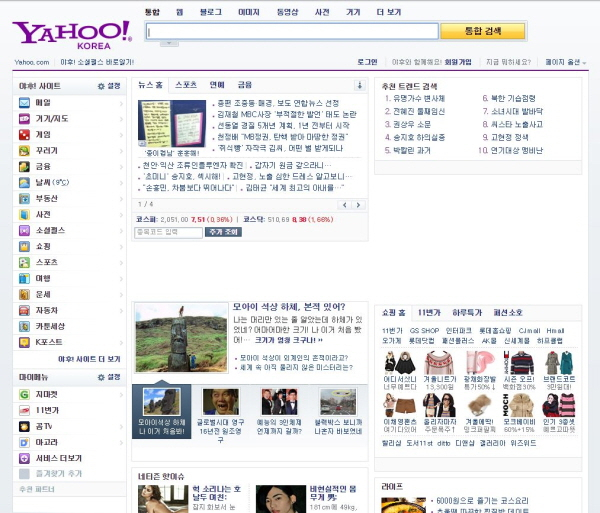Open the large Moai statue photo
The image size is (600, 513).
[x=181, y=337]
